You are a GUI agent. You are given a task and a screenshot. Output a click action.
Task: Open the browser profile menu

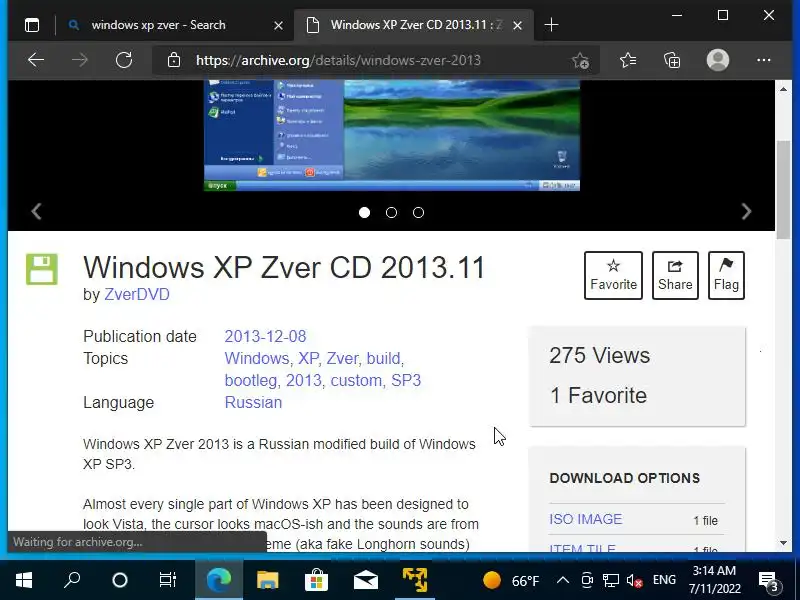[718, 60]
